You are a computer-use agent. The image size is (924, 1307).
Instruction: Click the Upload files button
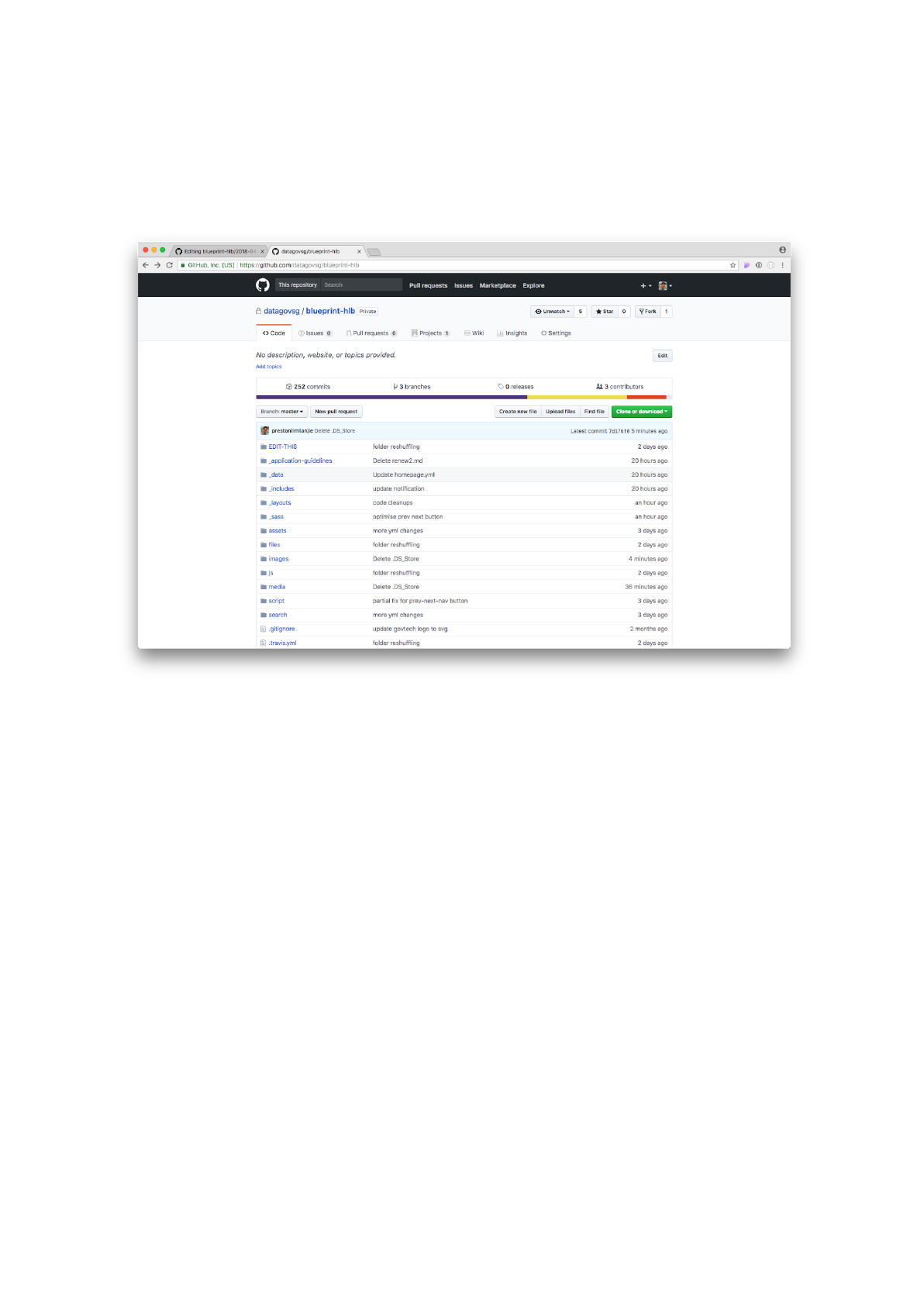tap(560, 412)
